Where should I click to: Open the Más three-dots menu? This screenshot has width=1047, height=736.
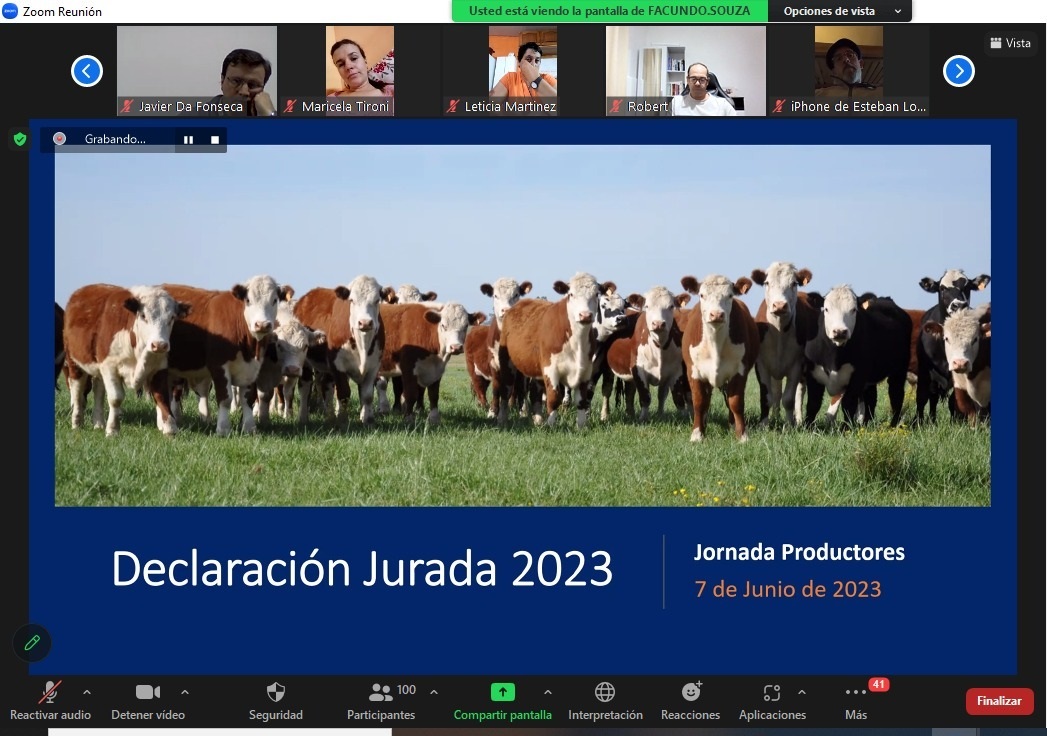tap(855, 693)
